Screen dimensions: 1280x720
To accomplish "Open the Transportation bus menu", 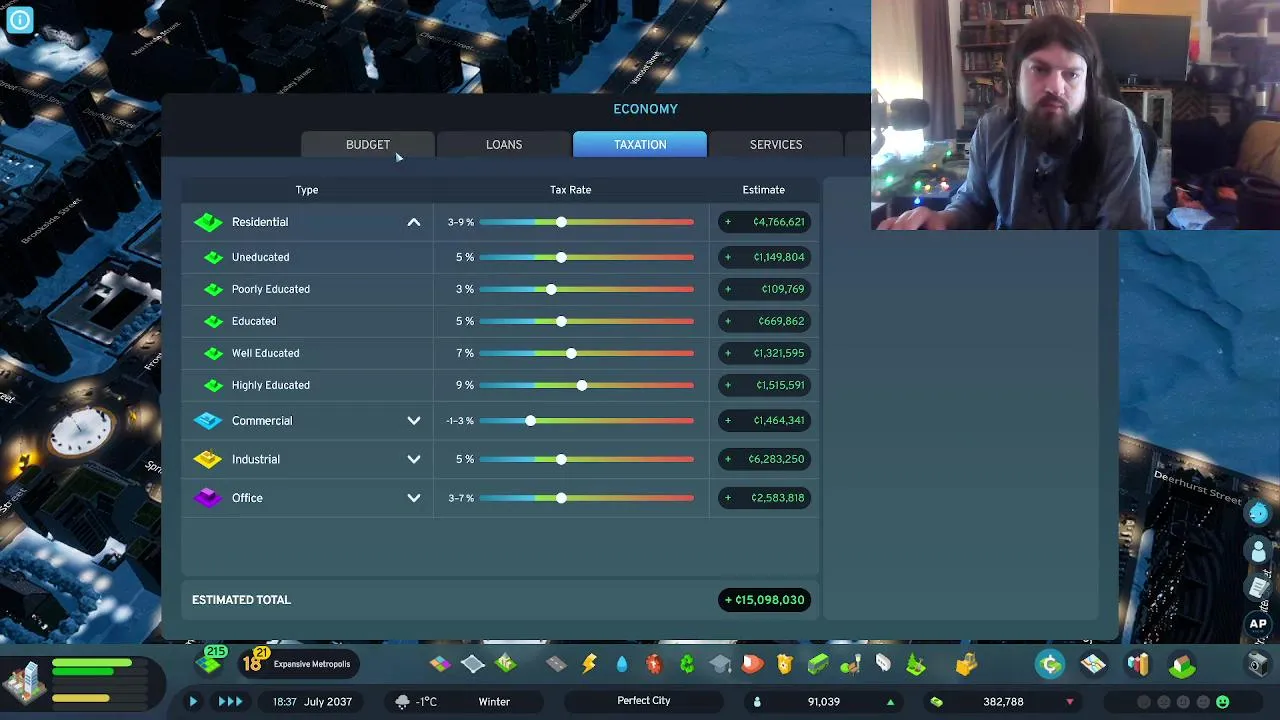I will coord(818,664).
